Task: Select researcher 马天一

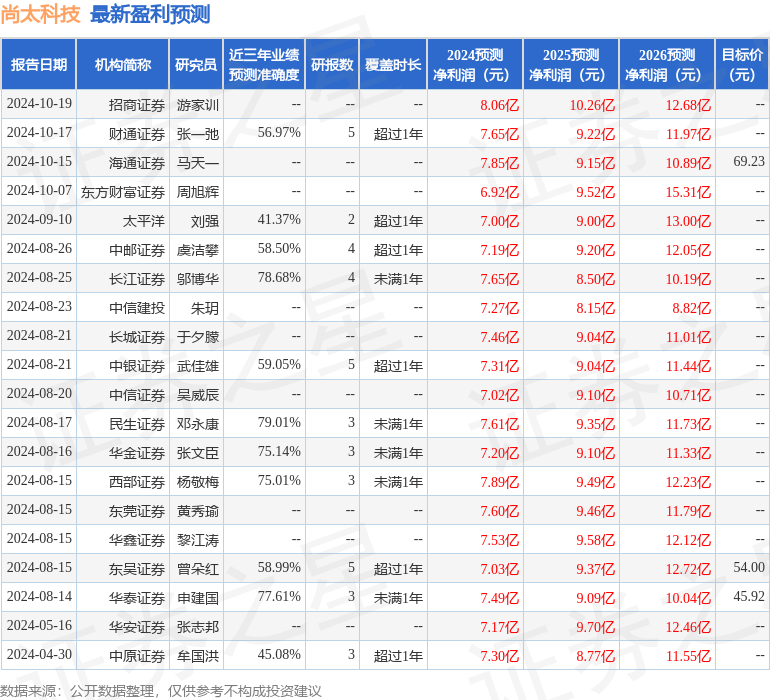Action: pyautogui.click(x=197, y=163)
